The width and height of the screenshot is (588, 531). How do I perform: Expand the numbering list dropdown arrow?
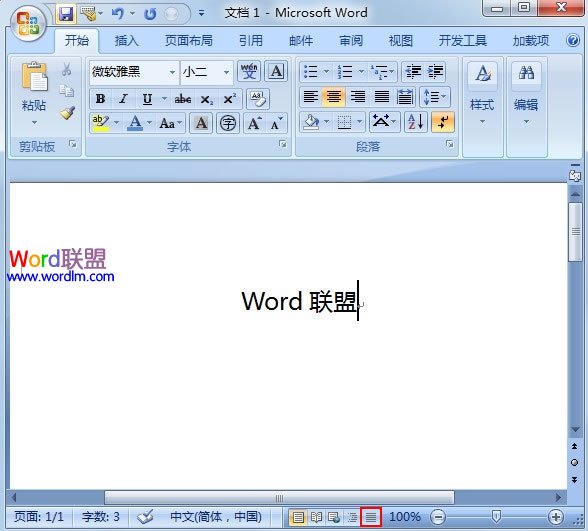pos(361,71)
